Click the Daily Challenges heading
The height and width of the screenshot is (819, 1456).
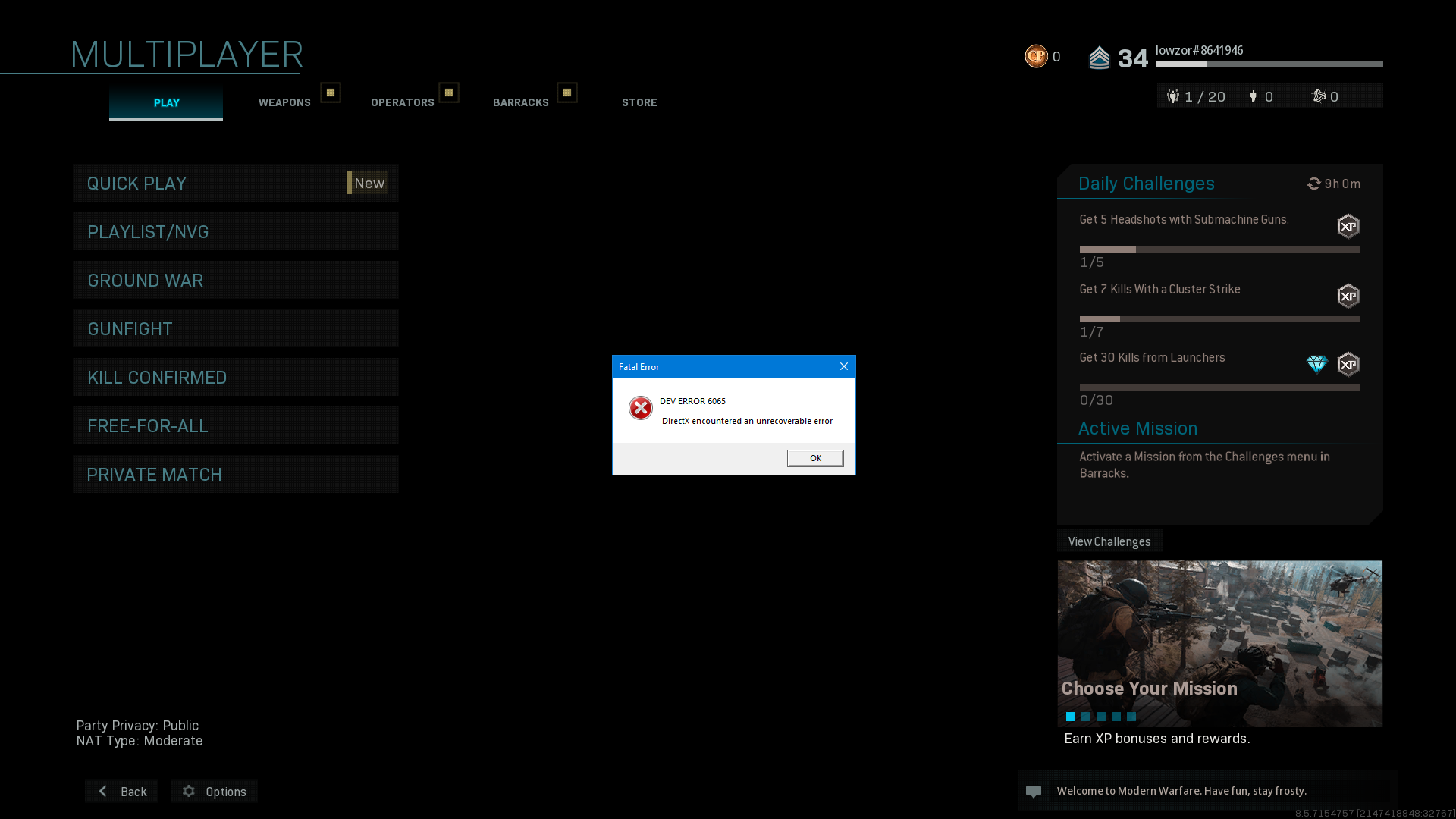(x=1147, y=184)
